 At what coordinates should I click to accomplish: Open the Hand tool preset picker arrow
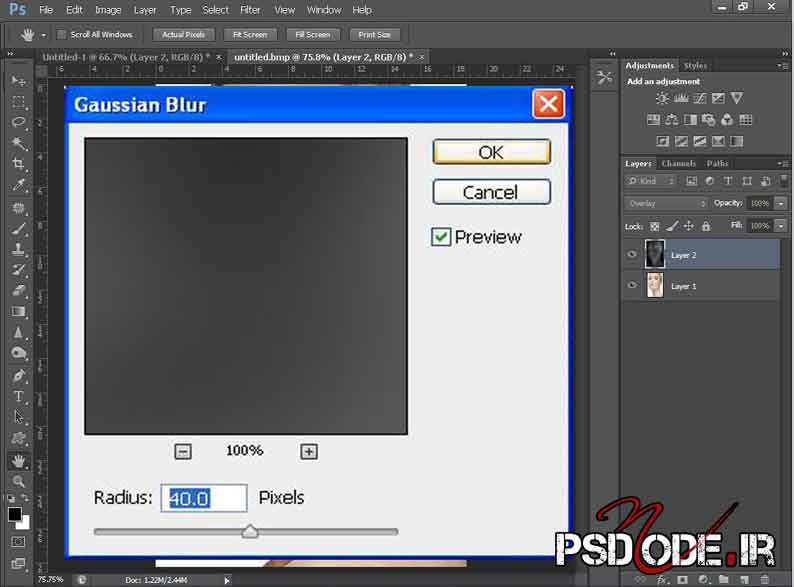pyautogui.click(x=44, y=35)
